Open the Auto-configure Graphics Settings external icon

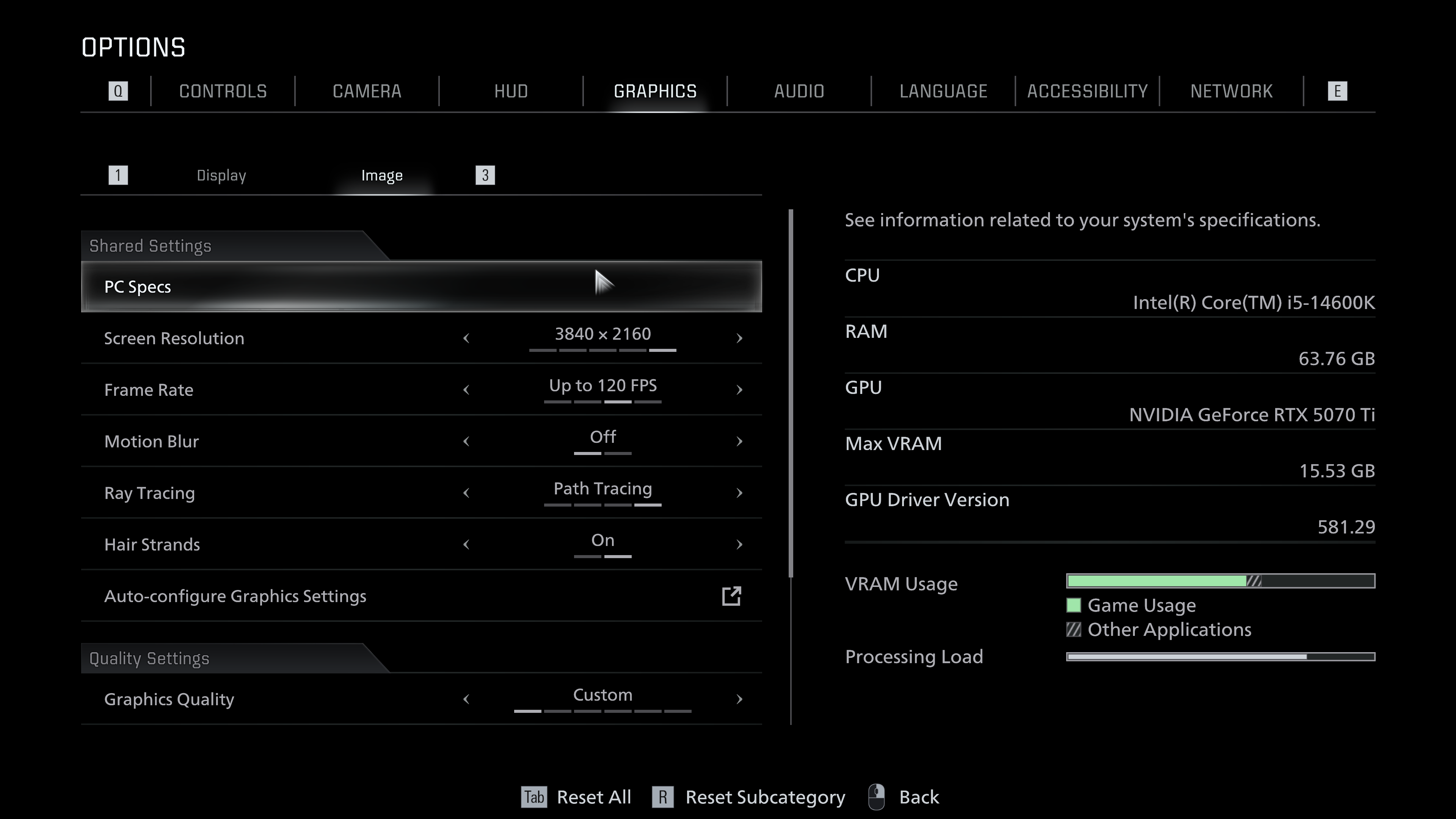pyautogui.click(x=731, y=596)
